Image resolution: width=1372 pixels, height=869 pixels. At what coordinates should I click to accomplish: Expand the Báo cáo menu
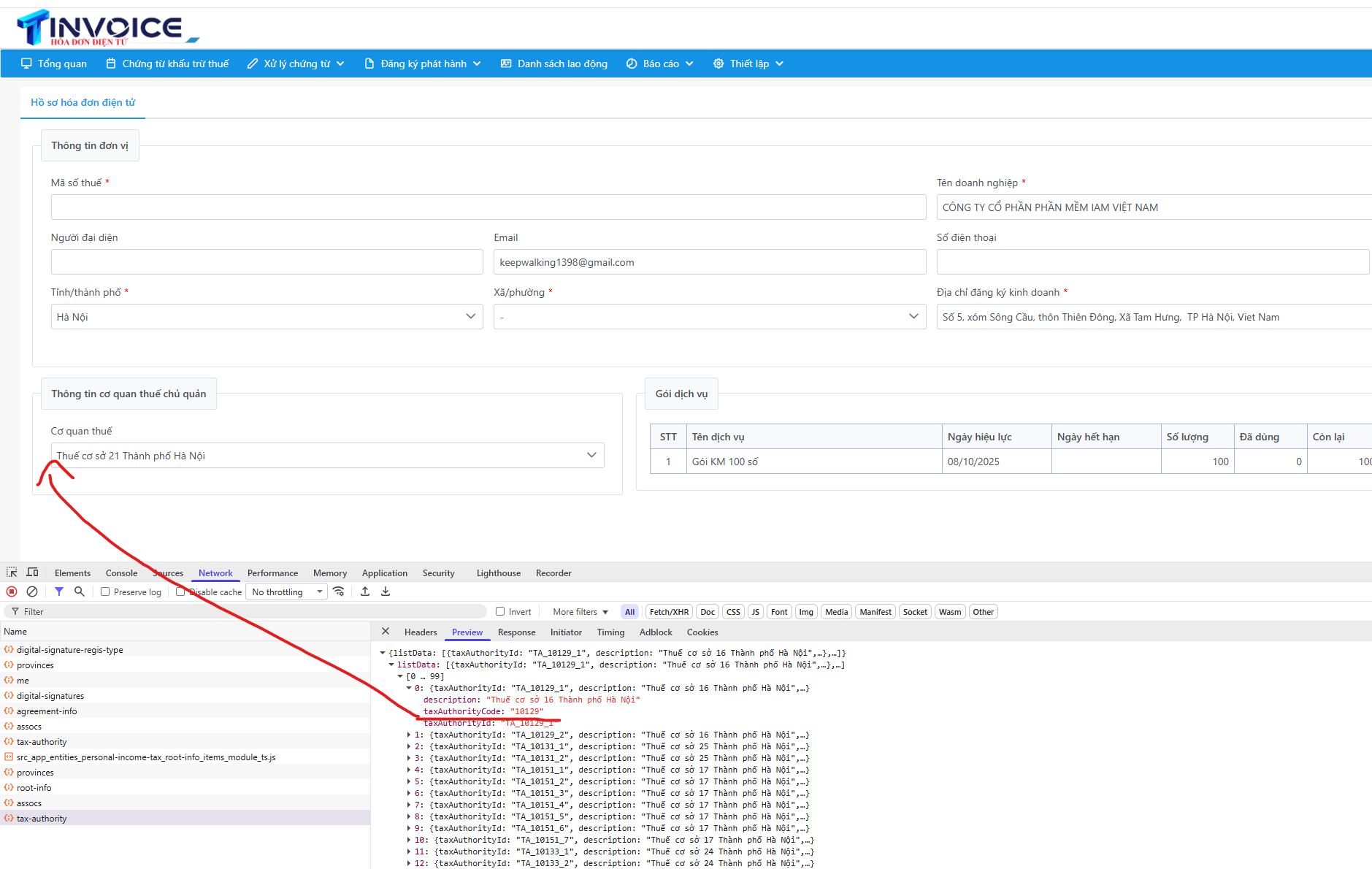pyautogui.click(x=660, y=64)
